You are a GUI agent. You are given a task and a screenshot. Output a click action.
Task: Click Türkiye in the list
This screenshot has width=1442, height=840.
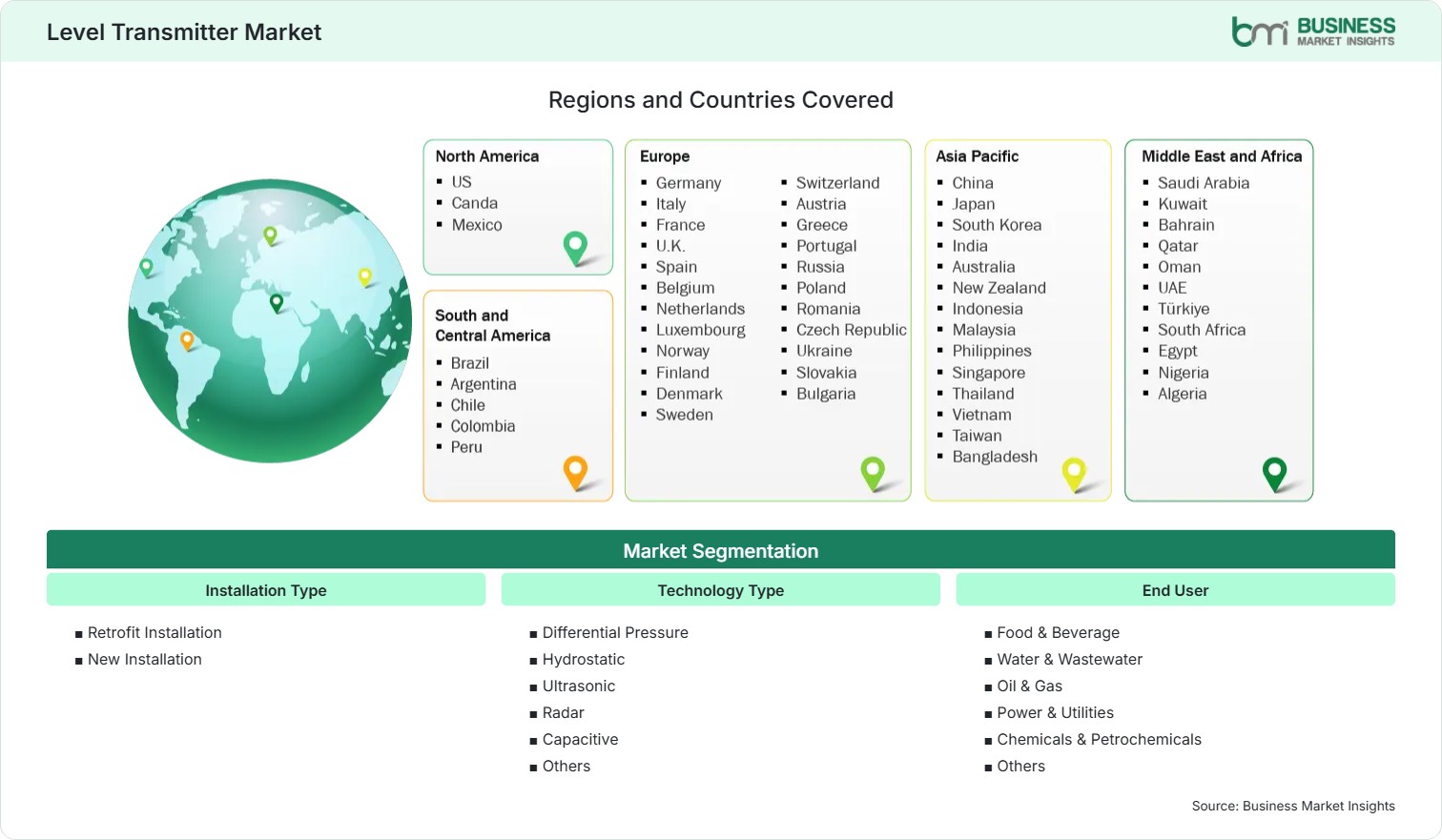click(x=1184, y=309)
